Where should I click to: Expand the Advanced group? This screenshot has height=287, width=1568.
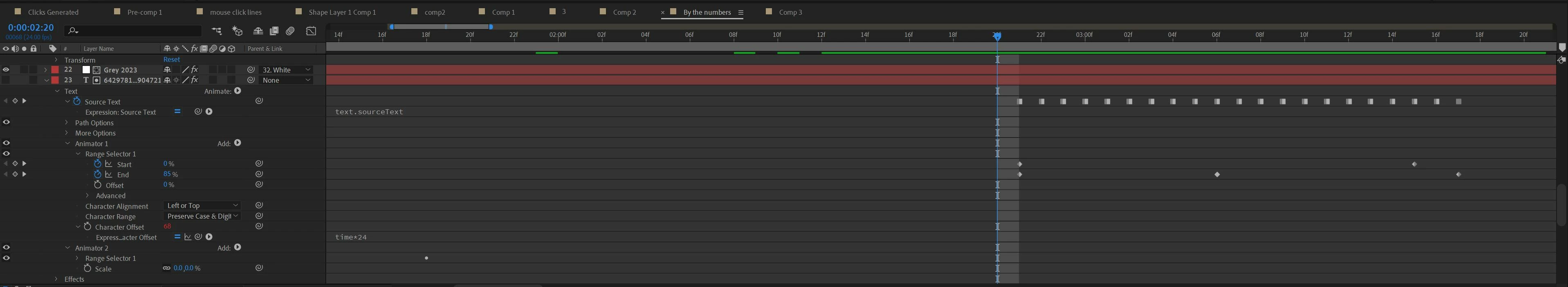(87, 196)
